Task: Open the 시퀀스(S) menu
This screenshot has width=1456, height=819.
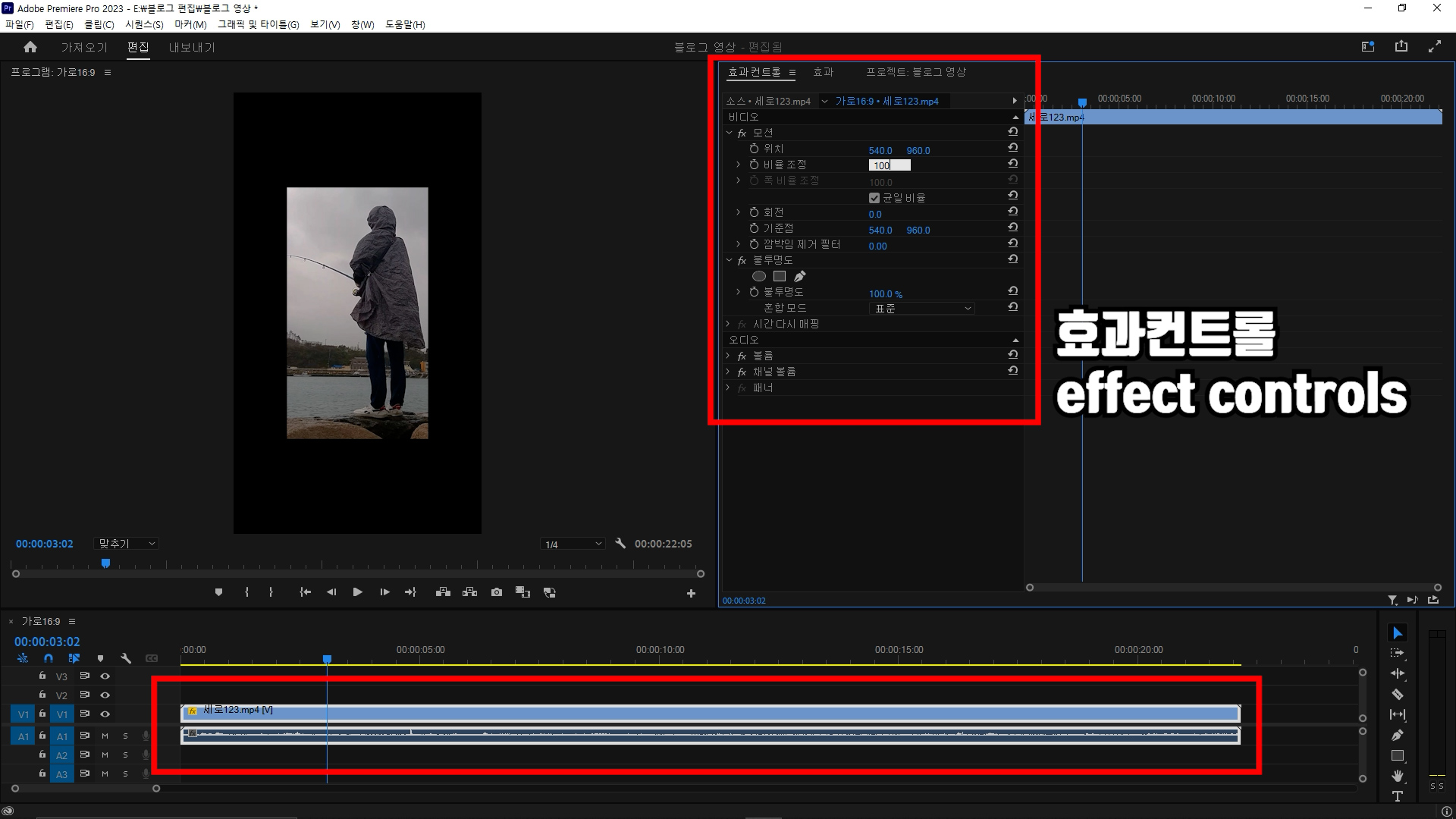Action: [x=144, y=24]
